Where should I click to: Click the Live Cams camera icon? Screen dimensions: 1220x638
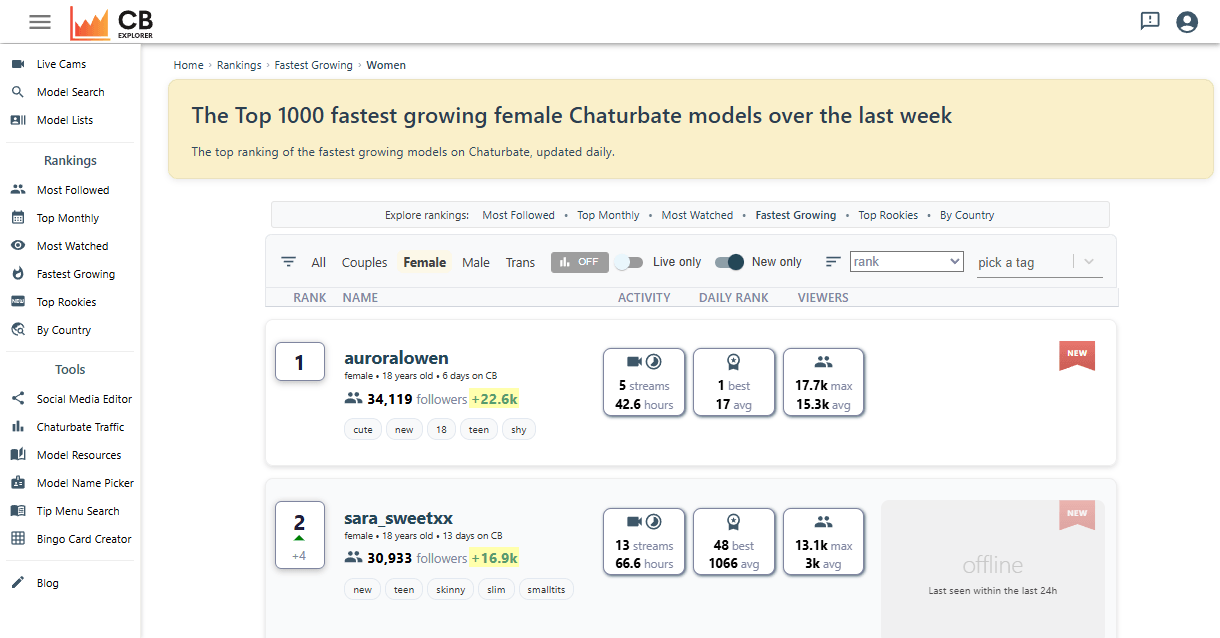pyautogui.click(x=17, y=64)
